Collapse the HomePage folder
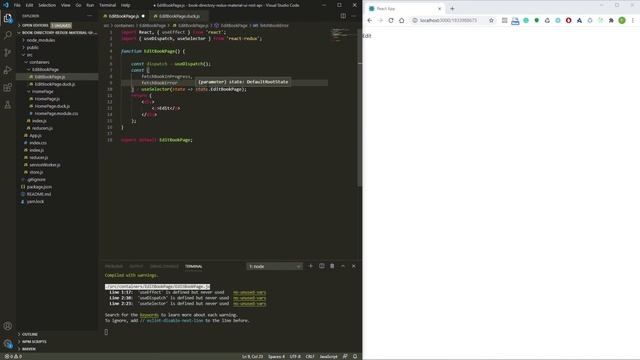The image size is (640, 360). pos(42,91)
